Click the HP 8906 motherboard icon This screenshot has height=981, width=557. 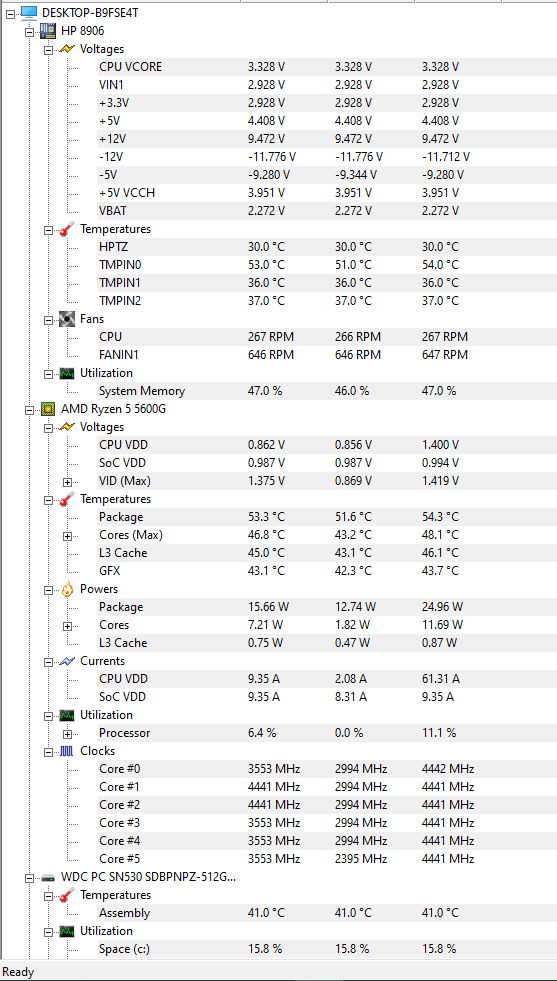48,31
